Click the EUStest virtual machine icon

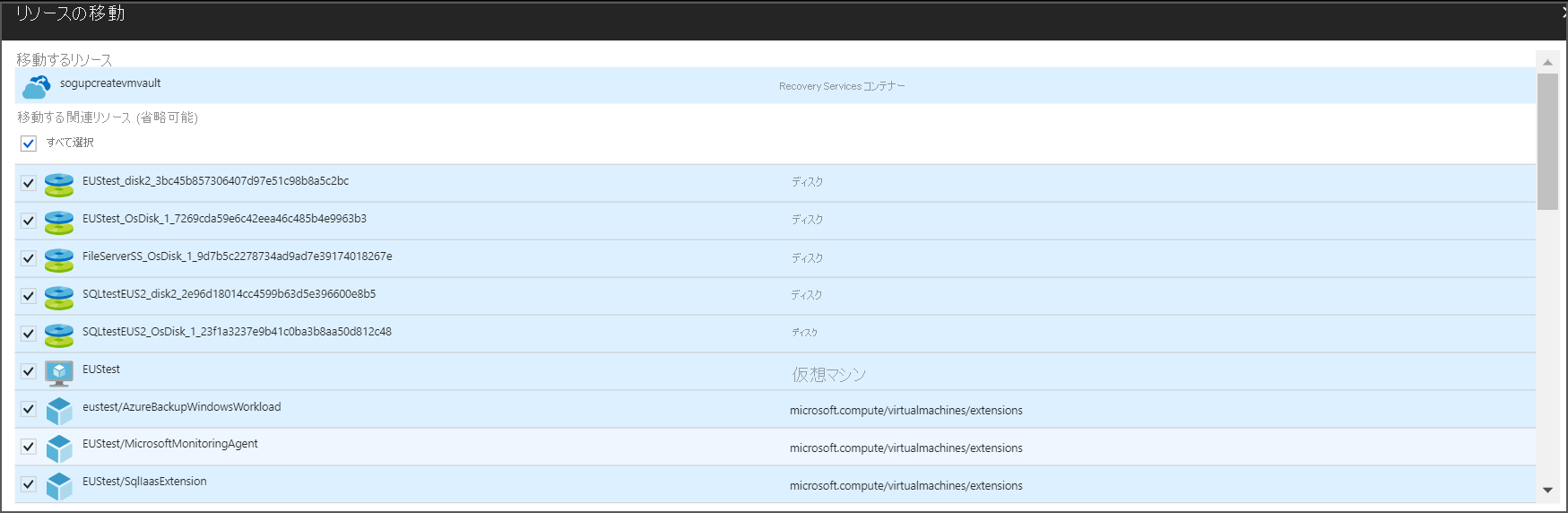[59, 372]
